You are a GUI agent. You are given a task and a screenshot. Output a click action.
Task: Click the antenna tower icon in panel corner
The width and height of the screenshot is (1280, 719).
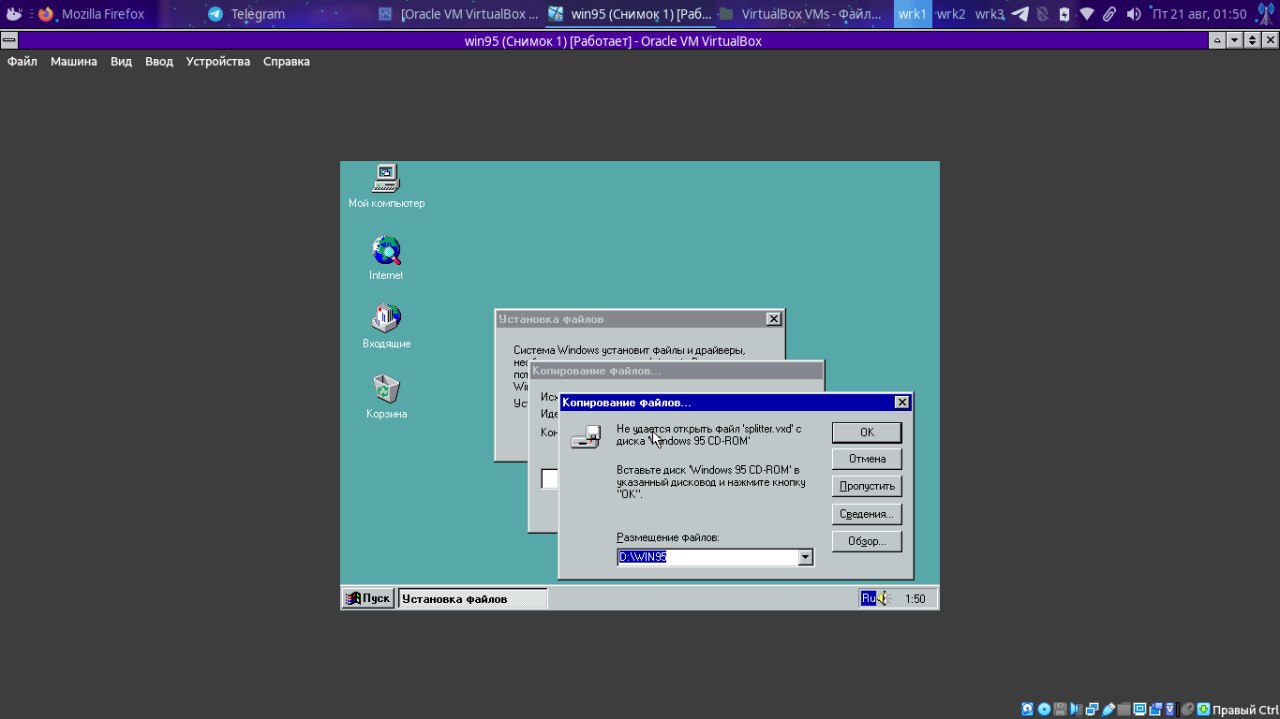[1266, 14]
